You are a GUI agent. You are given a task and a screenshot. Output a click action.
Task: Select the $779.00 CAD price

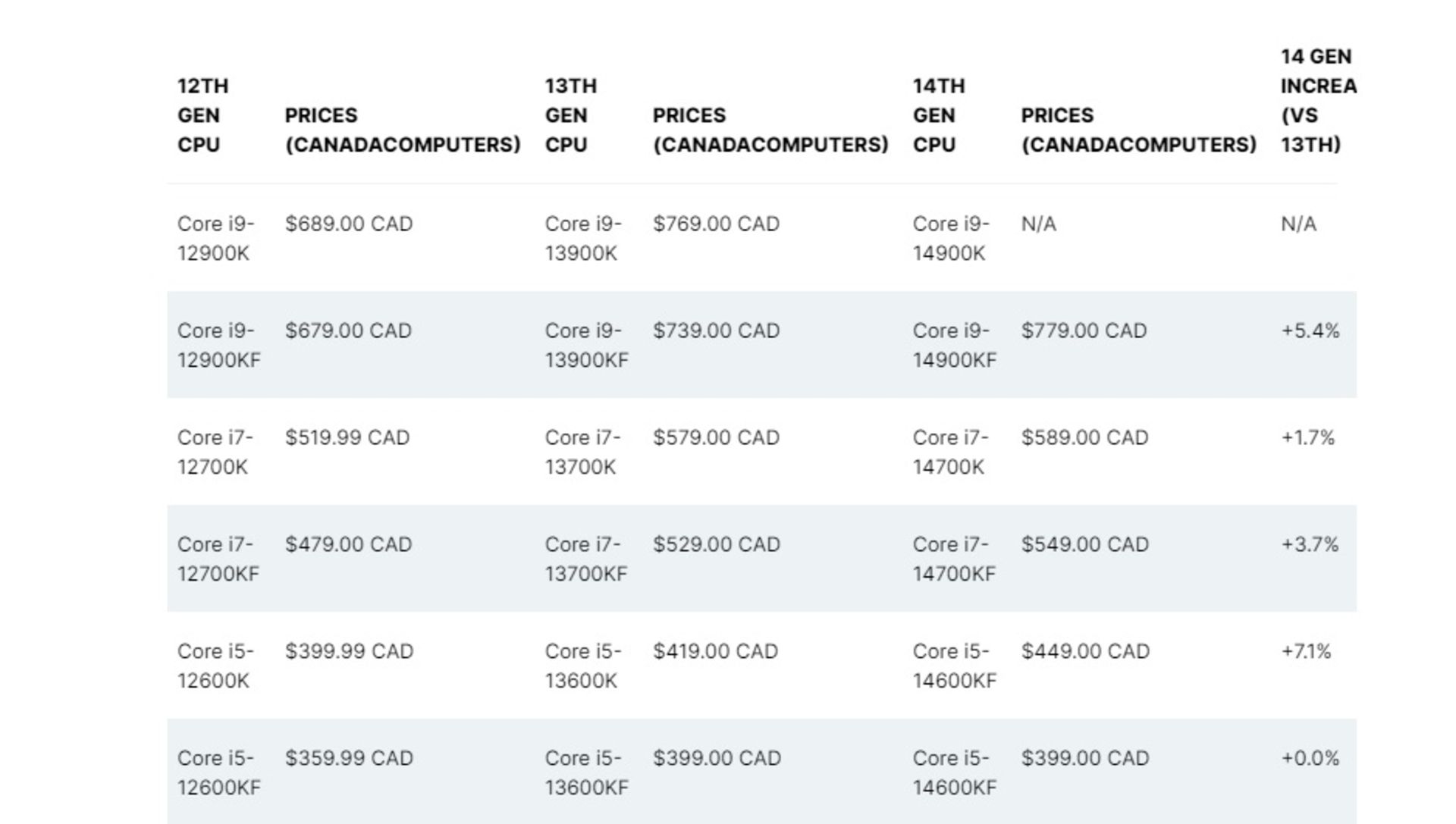point(1084,331)
